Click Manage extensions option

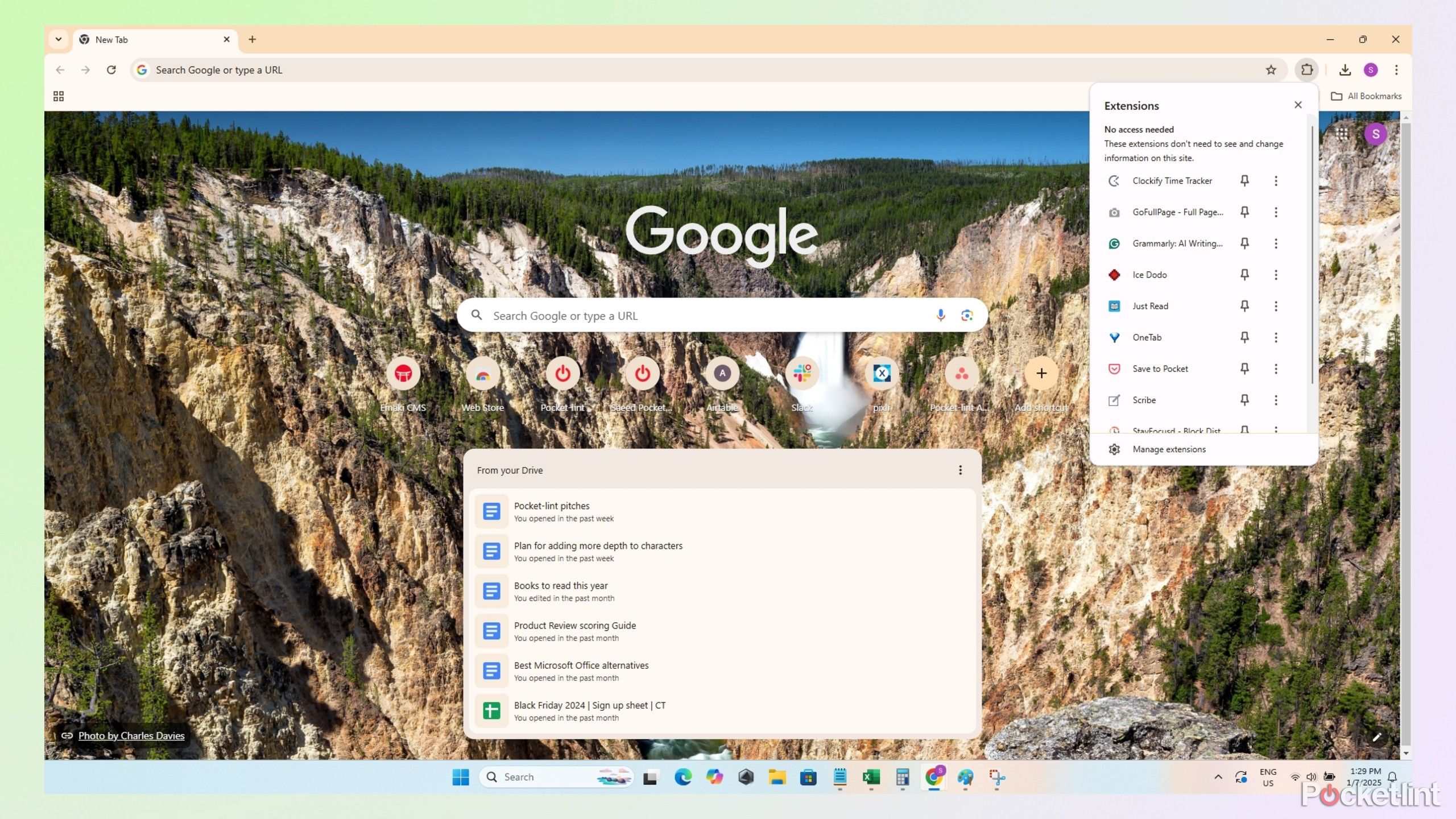click(x=1168, y=448)
